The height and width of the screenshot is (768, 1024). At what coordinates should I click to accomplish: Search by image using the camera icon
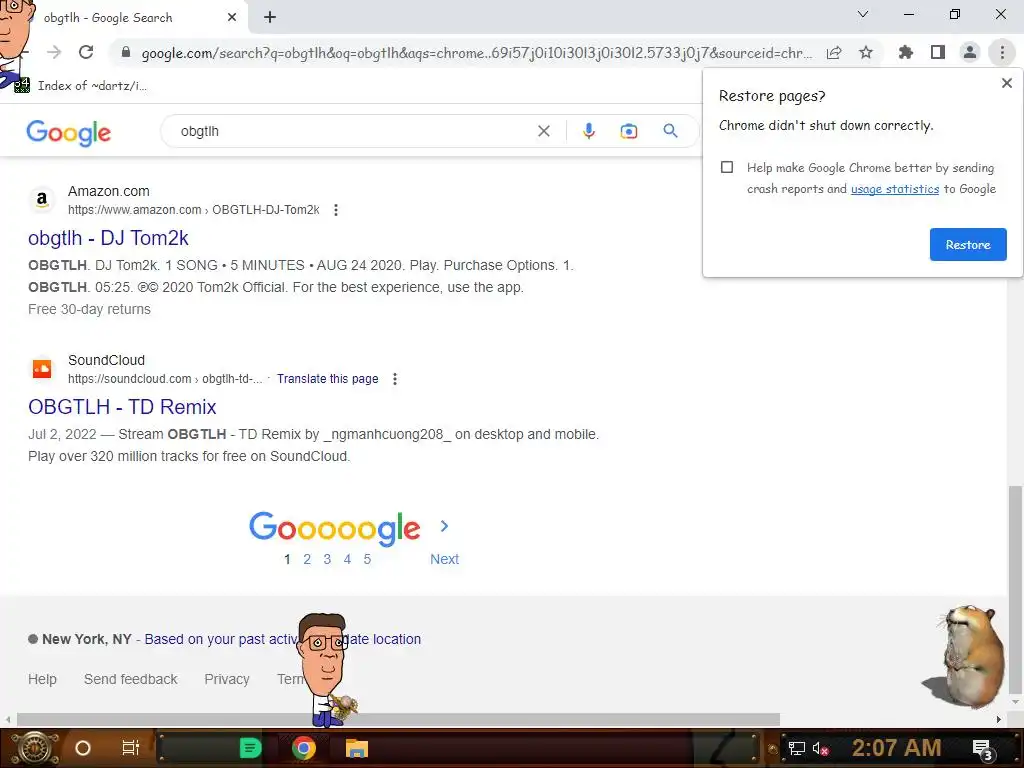[x=628, y=131]
